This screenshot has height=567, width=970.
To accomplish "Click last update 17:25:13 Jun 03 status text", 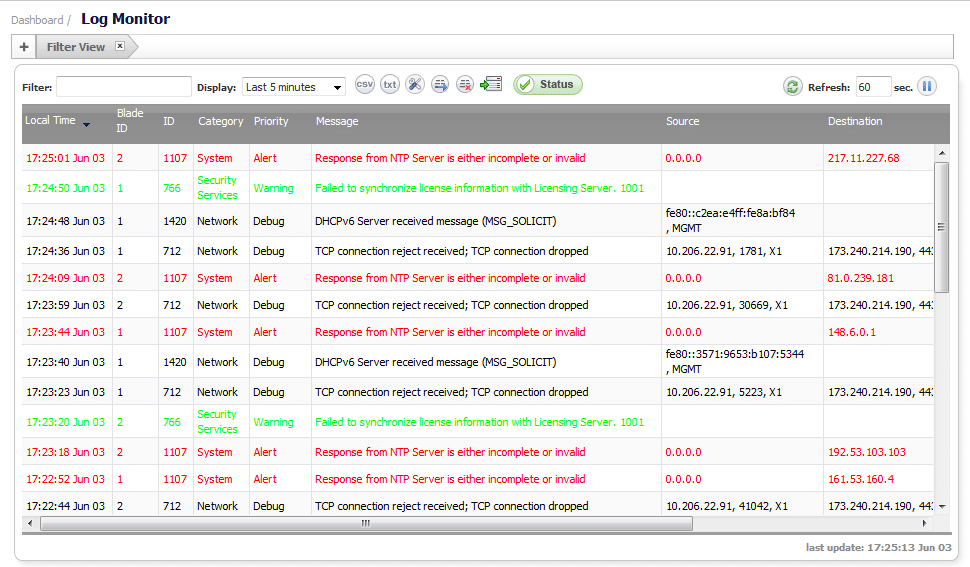I will (x=878, y=547).
